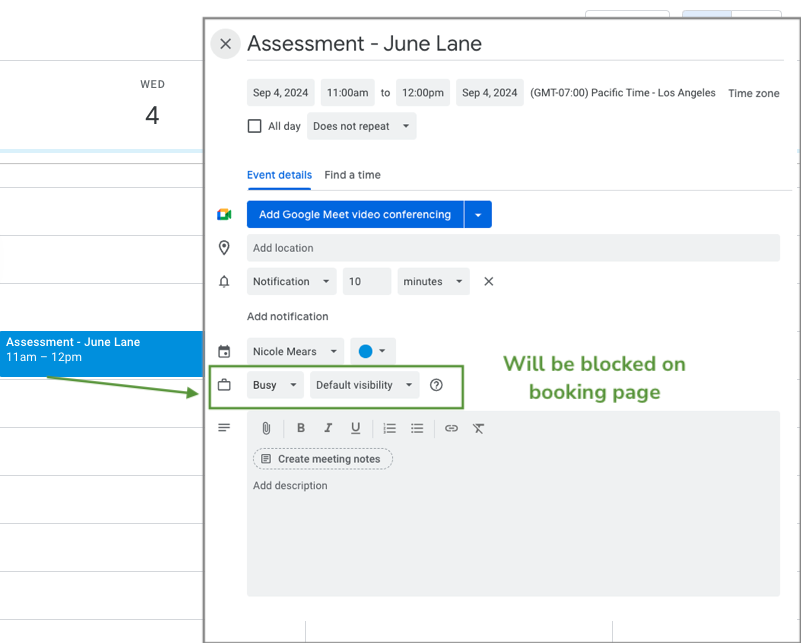The width and height of the screenshot is (801, 643).
Task: Click Create meeting notes chip
Action: click(323, 459)
